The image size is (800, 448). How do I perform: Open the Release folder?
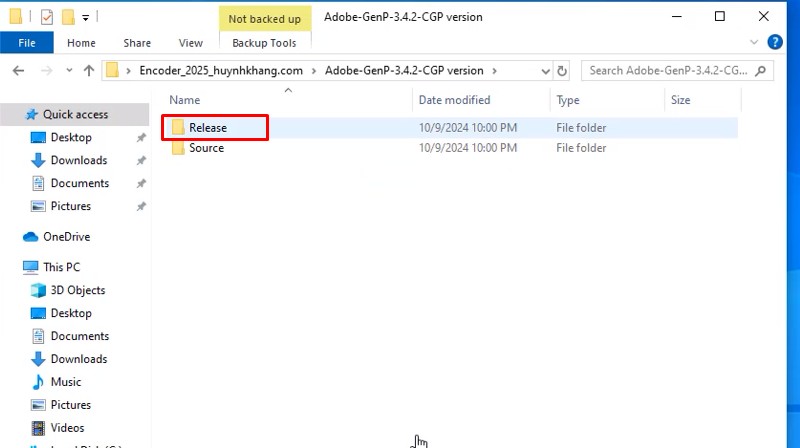[x=208, y=128]
